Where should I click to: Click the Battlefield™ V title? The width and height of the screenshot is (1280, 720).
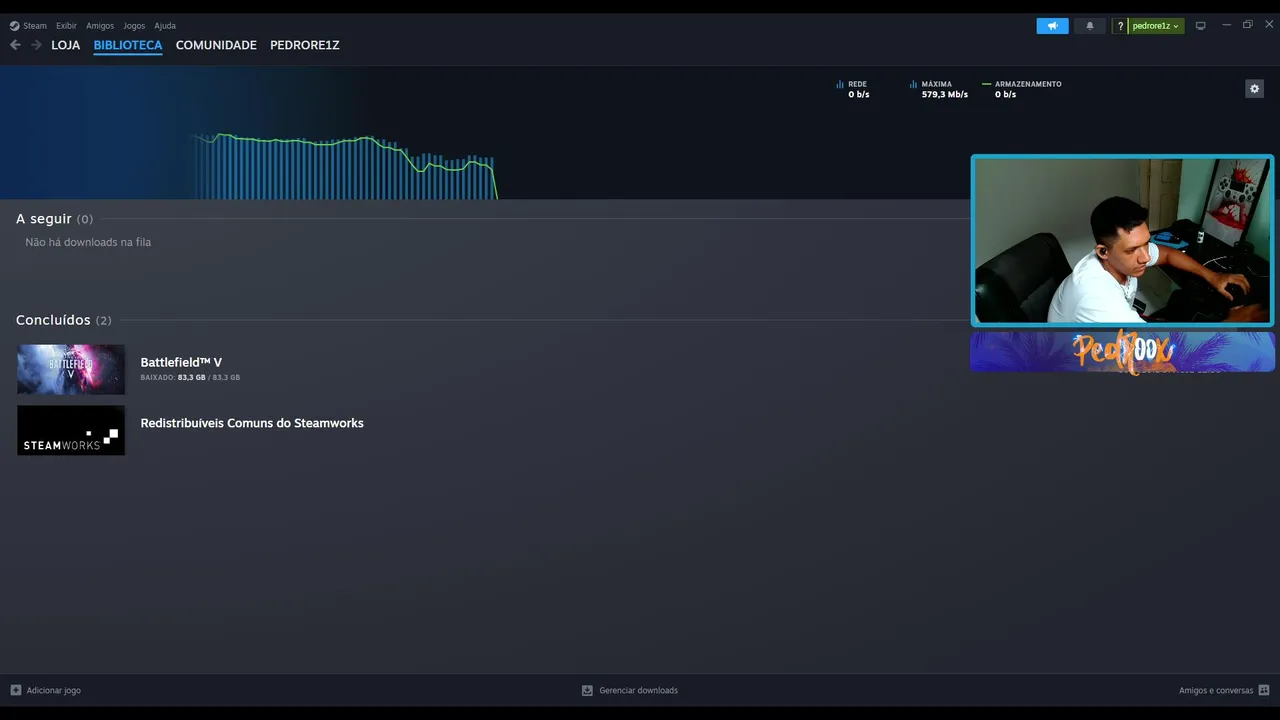coord(181,363)
